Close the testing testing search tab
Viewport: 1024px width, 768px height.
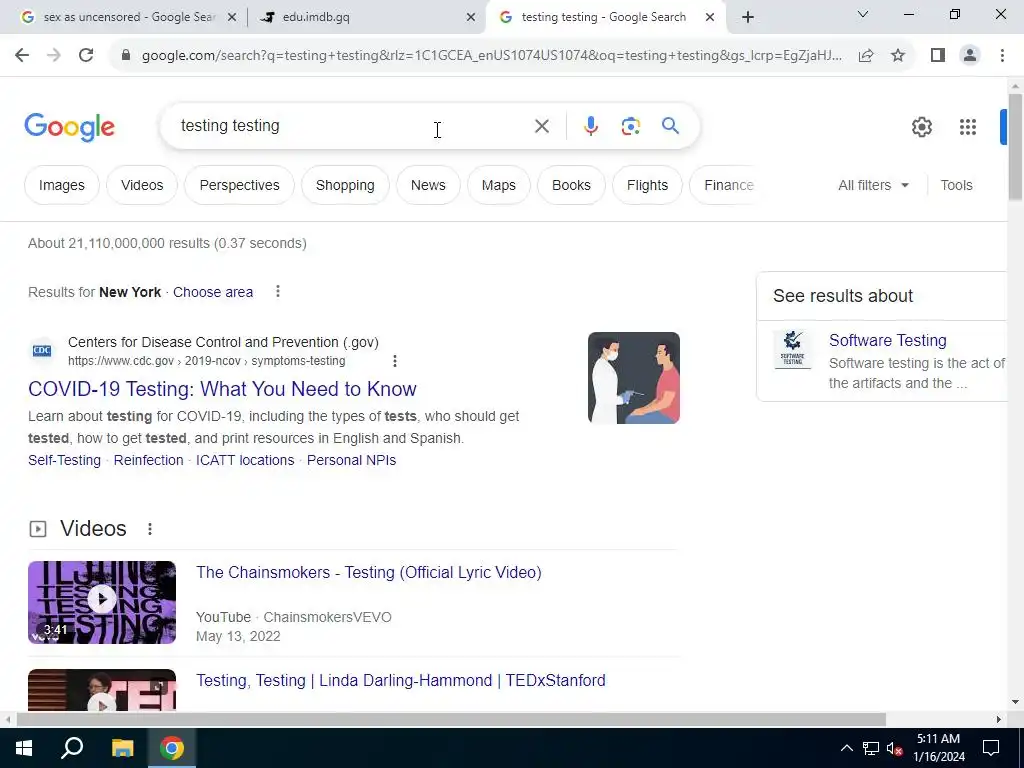pos(710,18)
